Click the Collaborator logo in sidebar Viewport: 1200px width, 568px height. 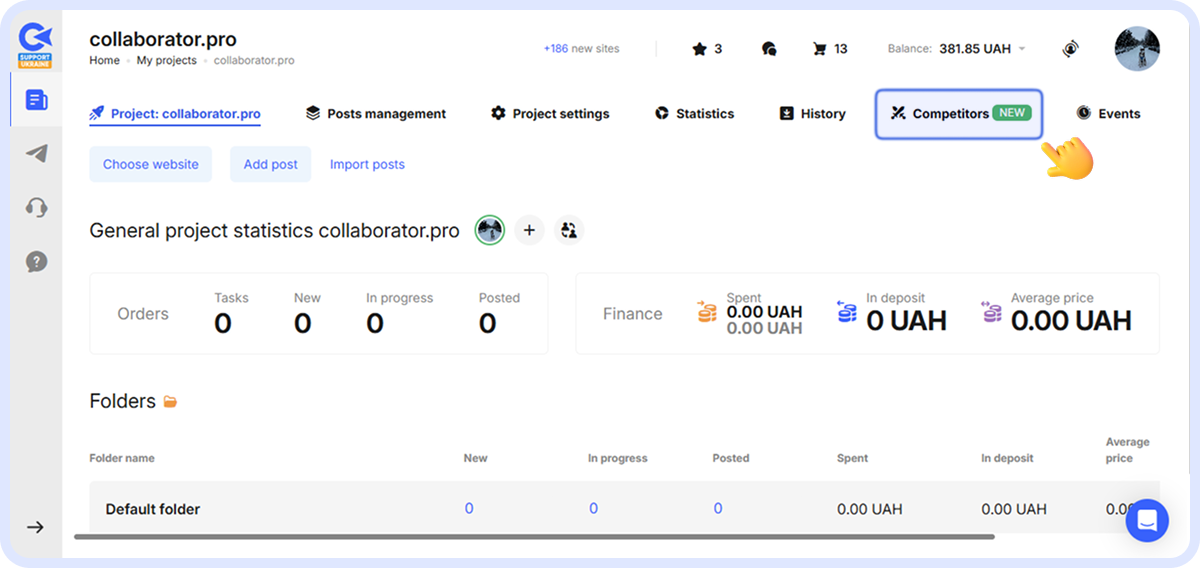pos(36,45)
